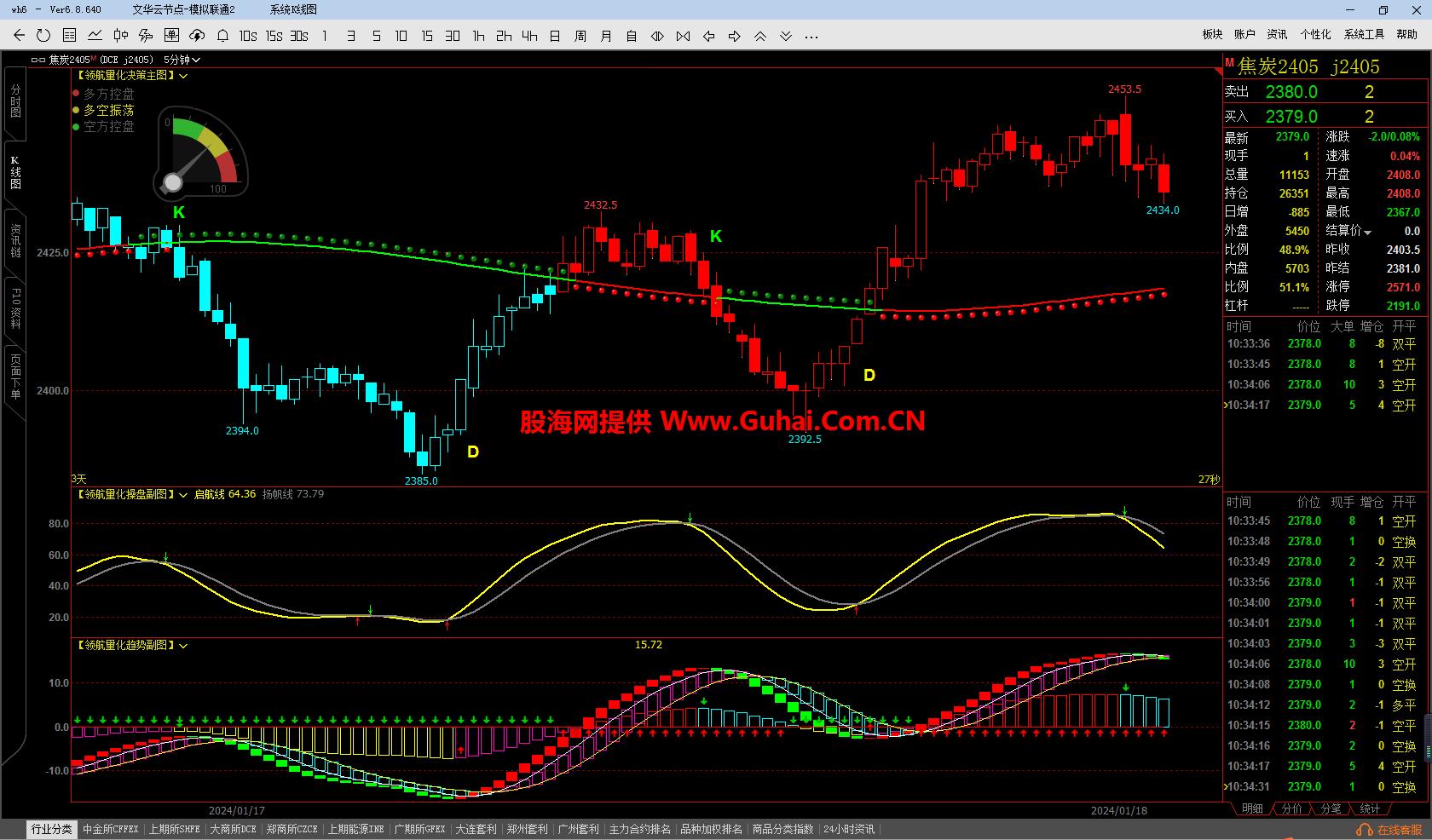Click the alert bell icon
1432x840 pixels.
[x=222, y=36]
